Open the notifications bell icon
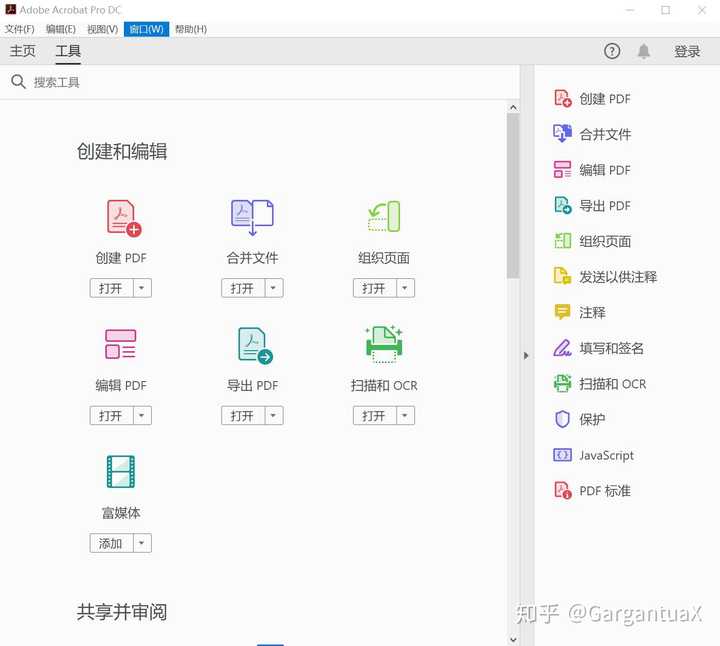Viewport: 720px width, 646px height. point(644,51)
